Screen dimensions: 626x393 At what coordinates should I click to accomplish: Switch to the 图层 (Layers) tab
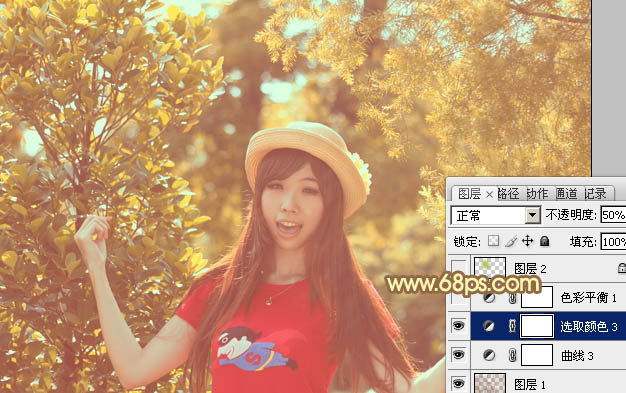coord(469,194)
